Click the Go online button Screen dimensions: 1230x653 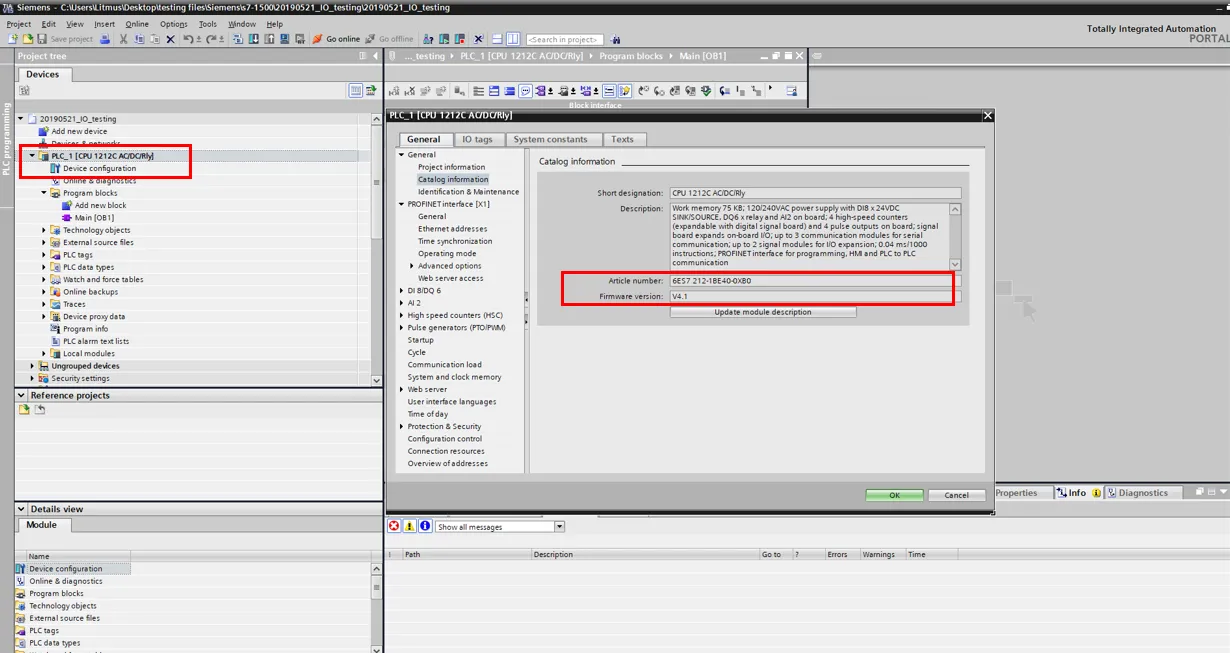pos(336,39)
